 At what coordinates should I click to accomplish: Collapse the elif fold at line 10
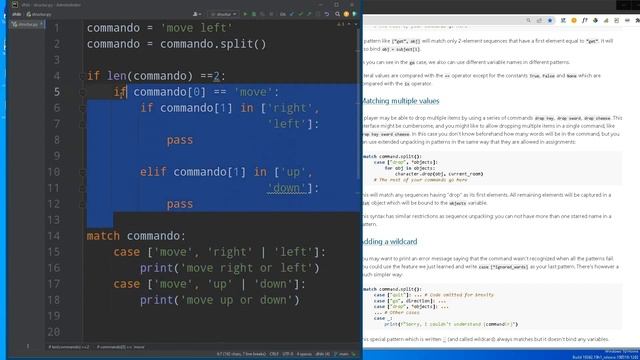coord(82,172)
